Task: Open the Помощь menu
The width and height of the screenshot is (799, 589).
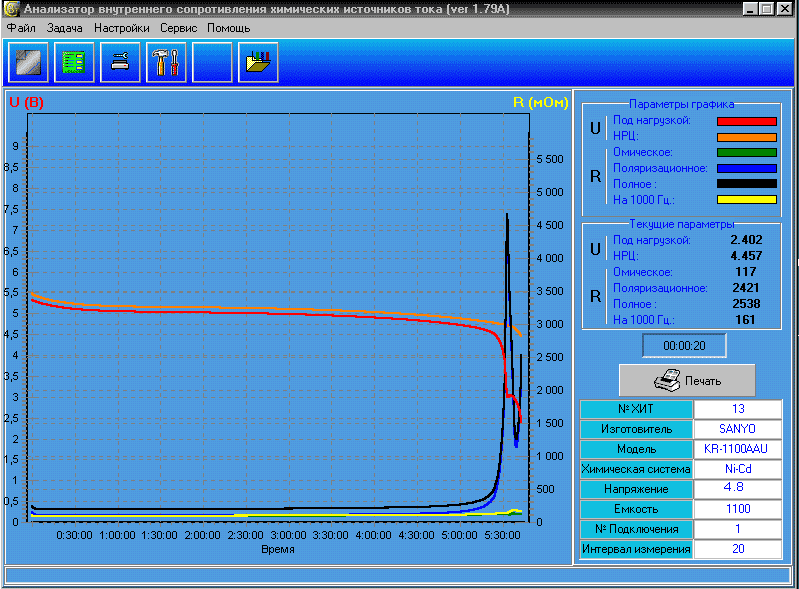Action: [x=228, y=28]
